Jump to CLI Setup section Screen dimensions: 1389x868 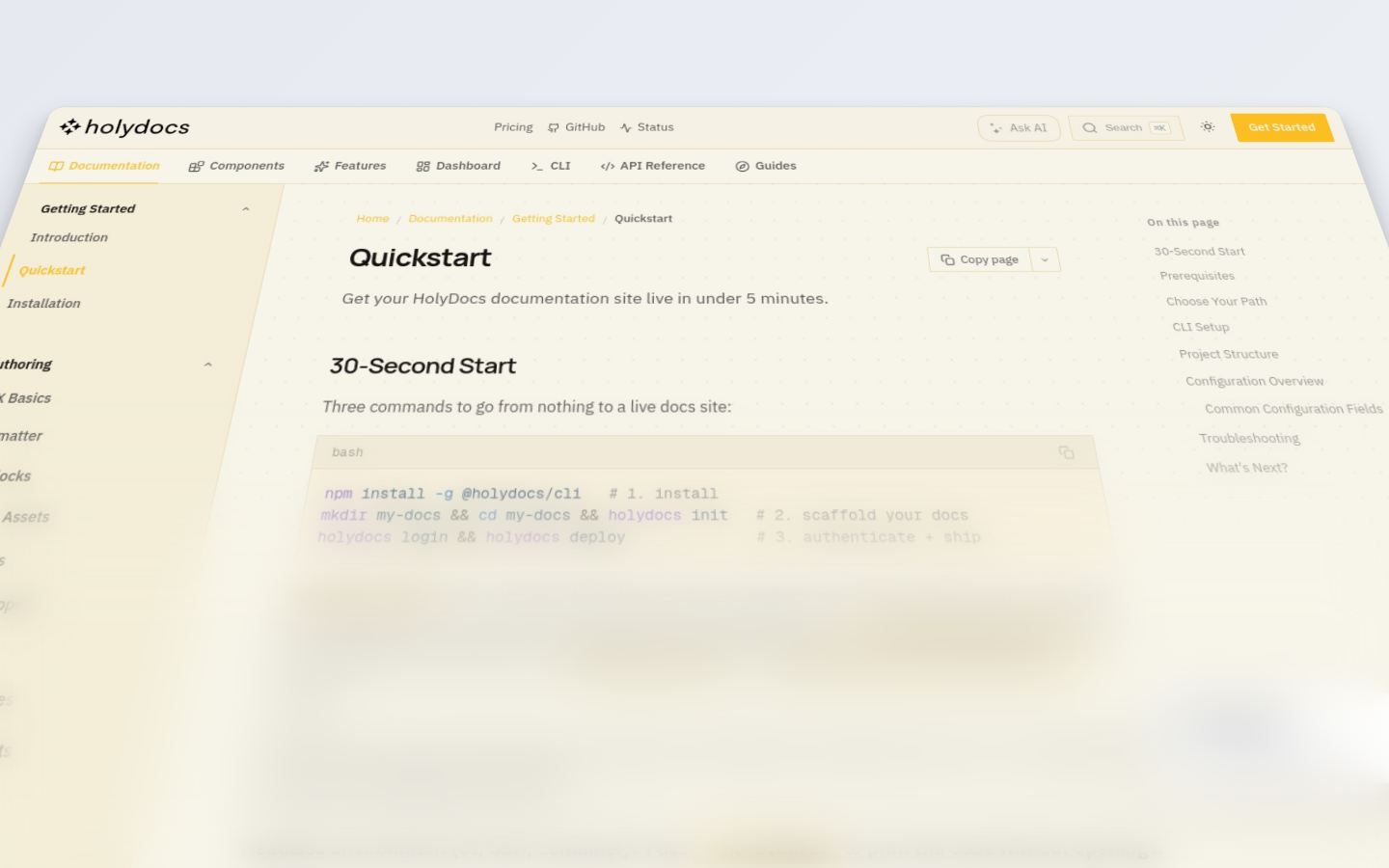tap(1201, 327)
